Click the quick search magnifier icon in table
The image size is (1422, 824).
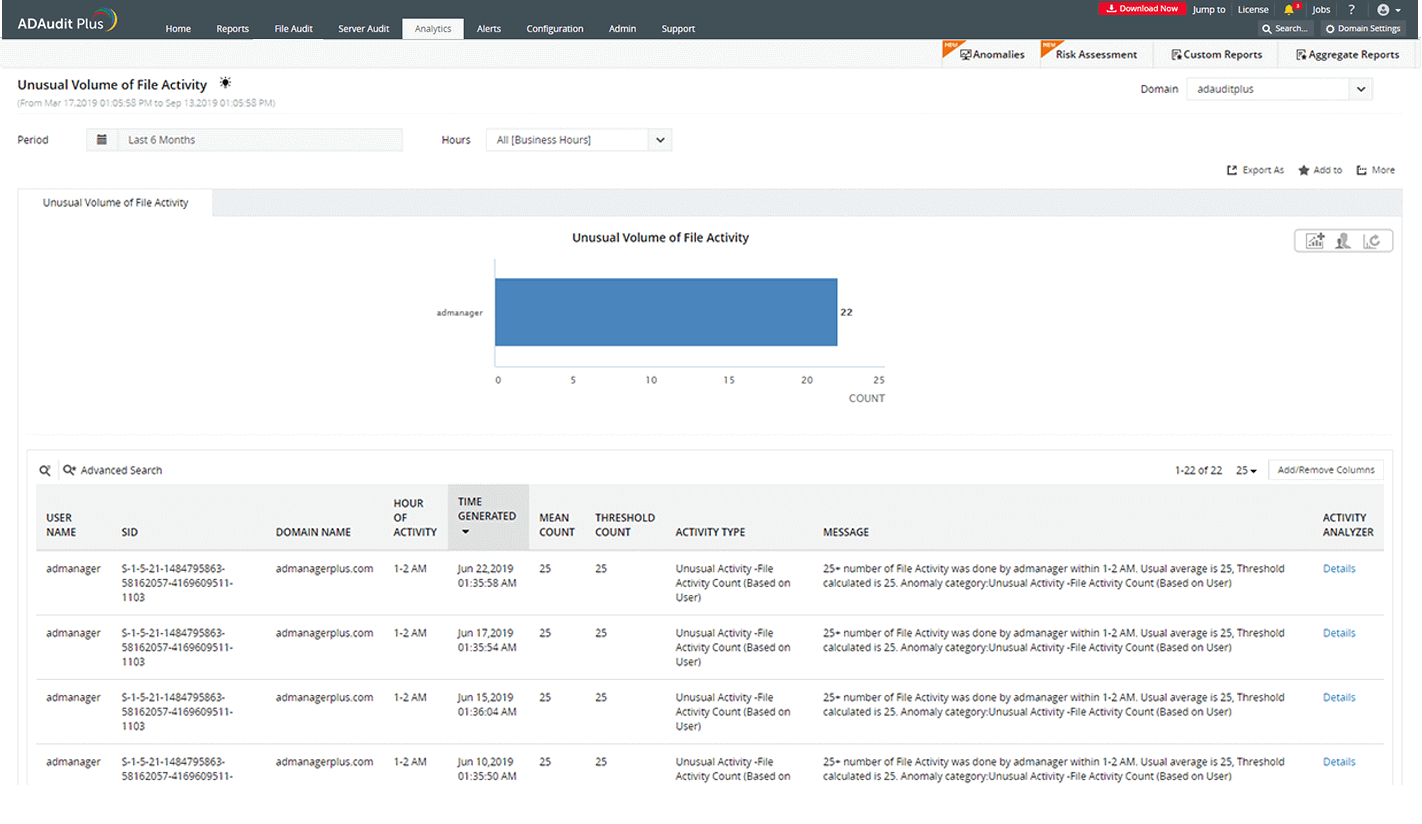point(44,470)
